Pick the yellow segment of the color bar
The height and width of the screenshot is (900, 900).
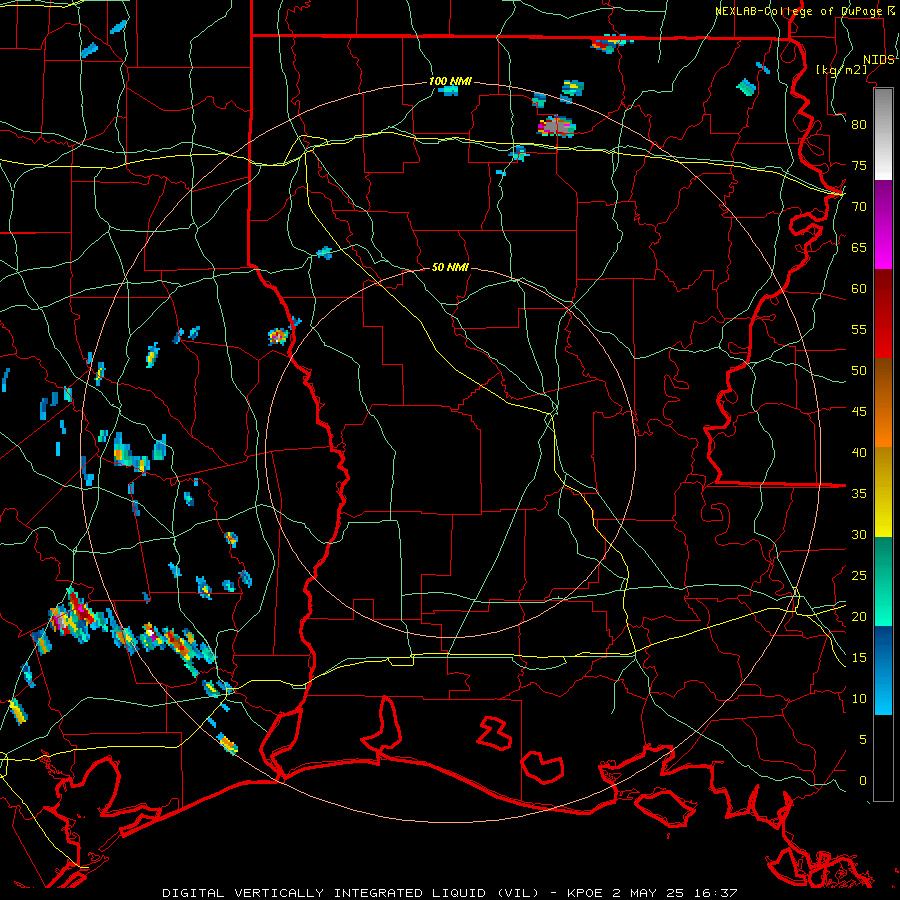coord(883,492)
